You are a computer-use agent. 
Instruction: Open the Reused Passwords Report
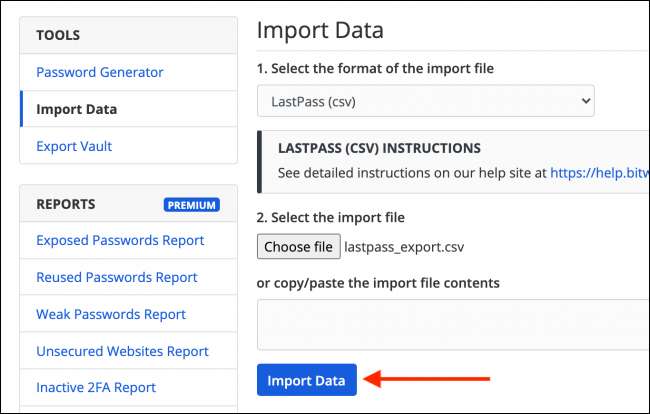(x=117, y=277)
